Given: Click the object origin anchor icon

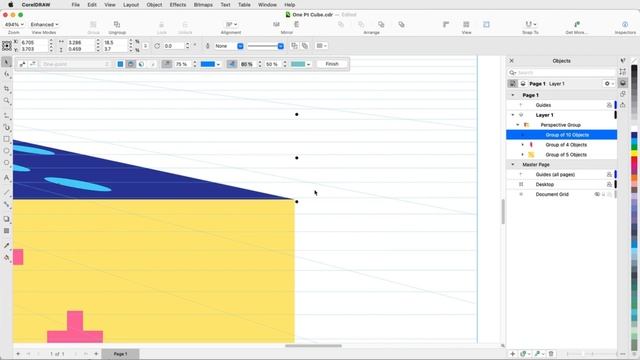Looking at the screenshot, I should tap(7, 46).
